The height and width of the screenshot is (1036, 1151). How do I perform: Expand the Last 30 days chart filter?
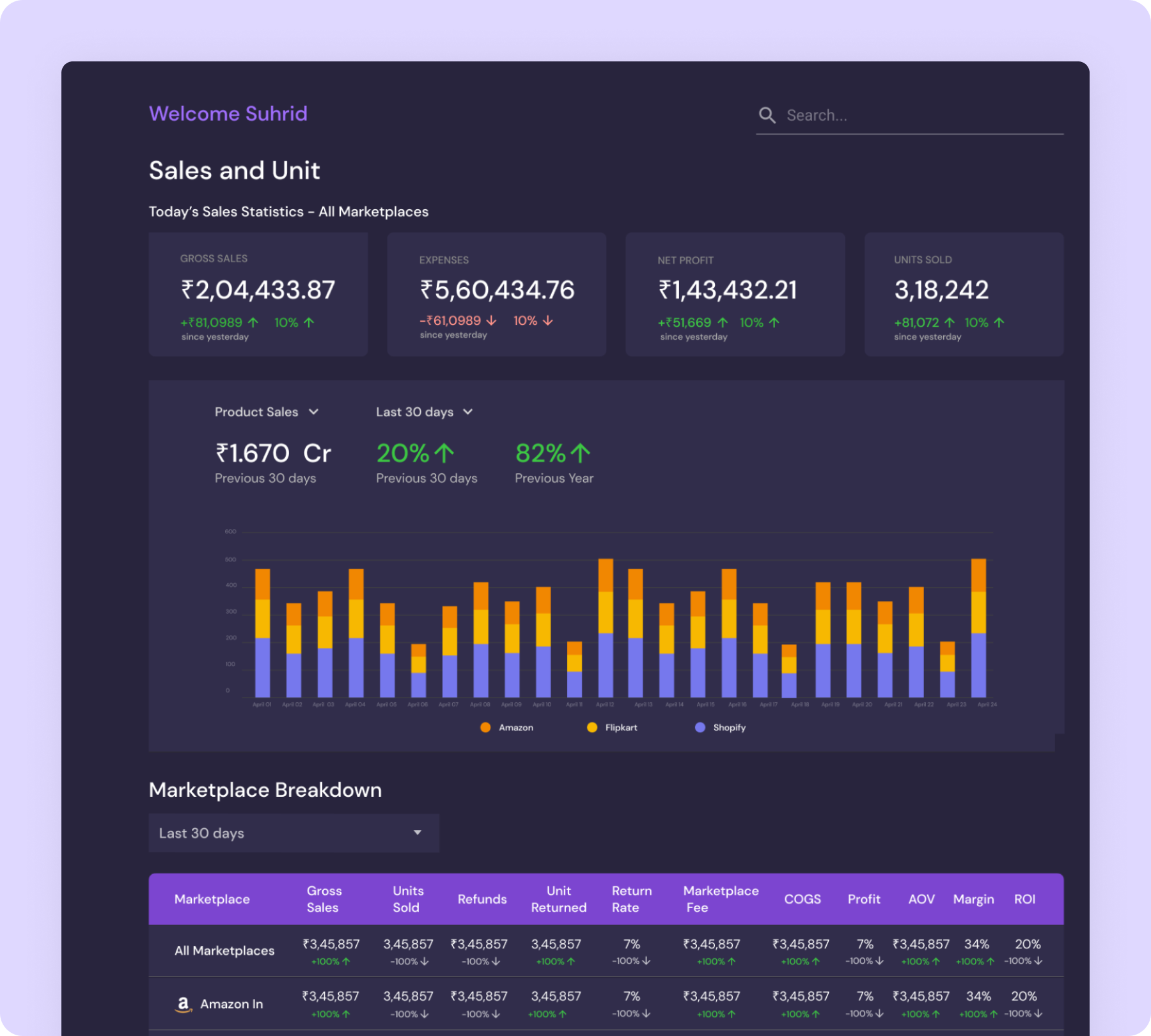tap(424, 412)
